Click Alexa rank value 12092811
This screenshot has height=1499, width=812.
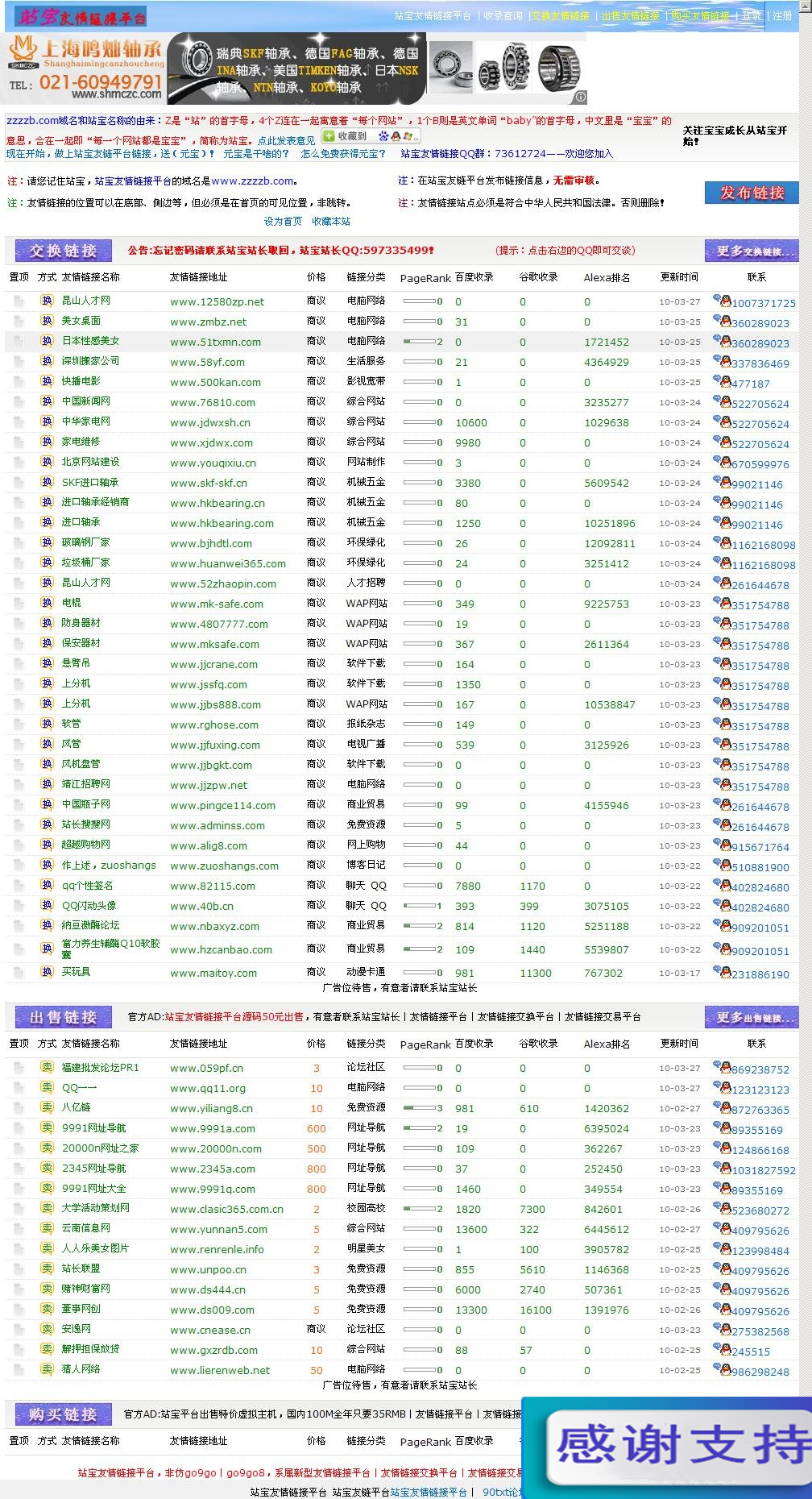(x=610, y=543)
